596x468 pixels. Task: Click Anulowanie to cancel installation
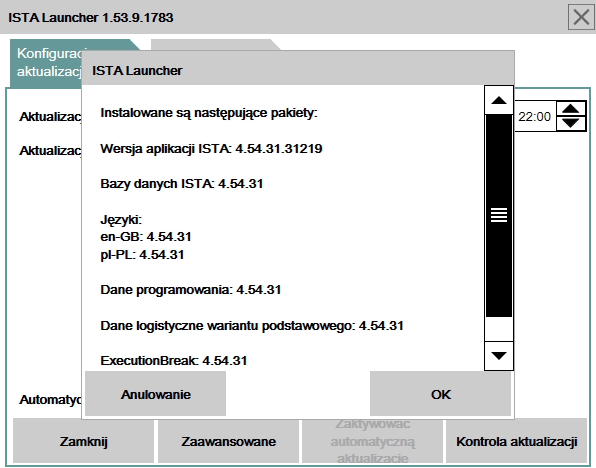[x=155, y=394]
